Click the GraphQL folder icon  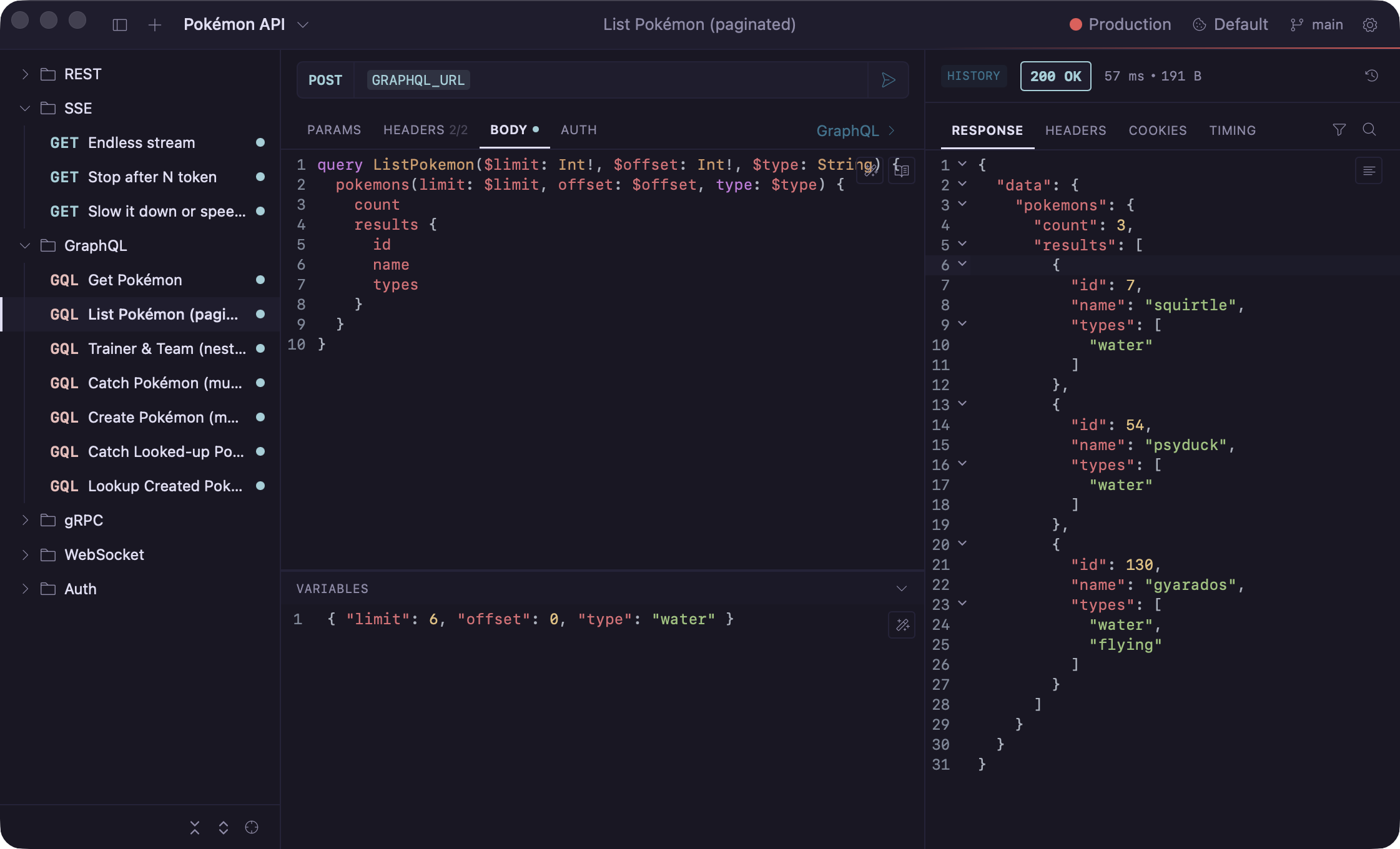pyautogui.click(x=48, y=246)
